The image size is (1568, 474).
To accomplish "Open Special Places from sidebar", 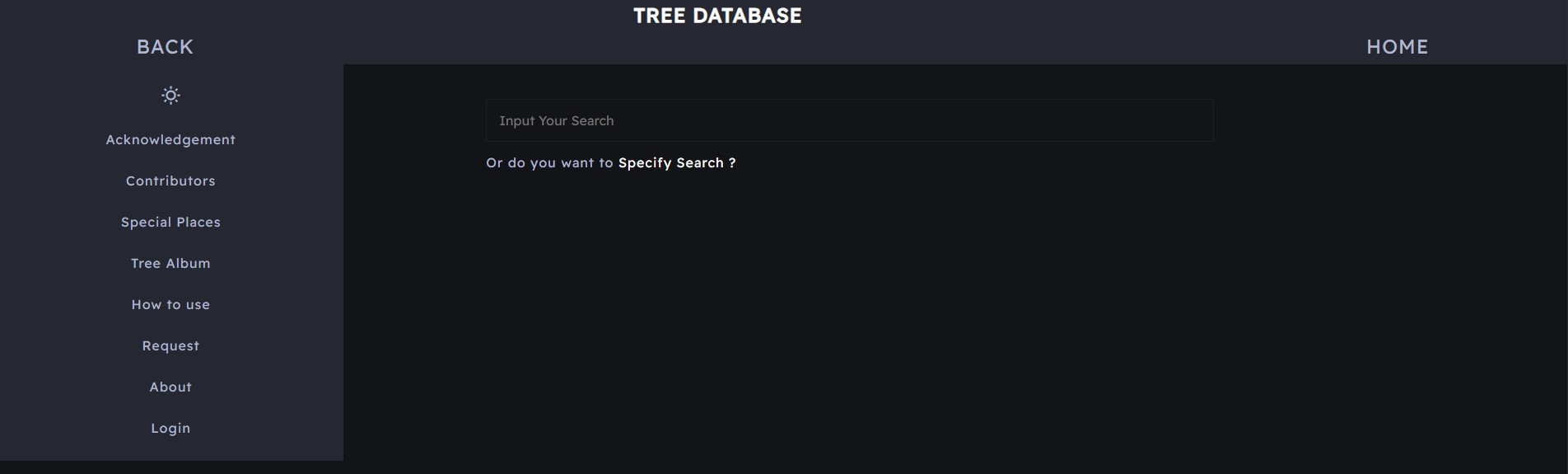I will pos(170,223).
